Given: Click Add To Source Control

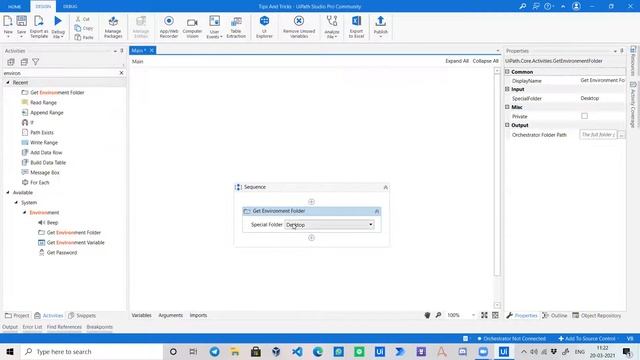Looking at the screenshot, I should [x=587, y=339].
